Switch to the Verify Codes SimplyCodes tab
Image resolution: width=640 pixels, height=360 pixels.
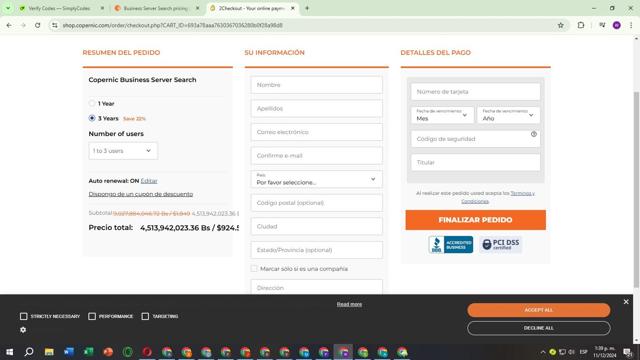pyautogui.click(x=59, y=8)
